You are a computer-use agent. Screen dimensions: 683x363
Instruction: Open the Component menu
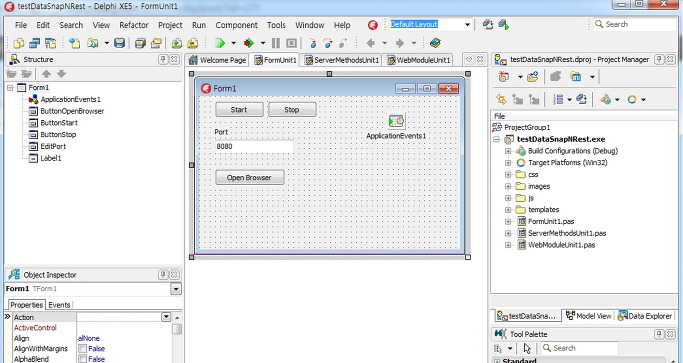[237, 25]
